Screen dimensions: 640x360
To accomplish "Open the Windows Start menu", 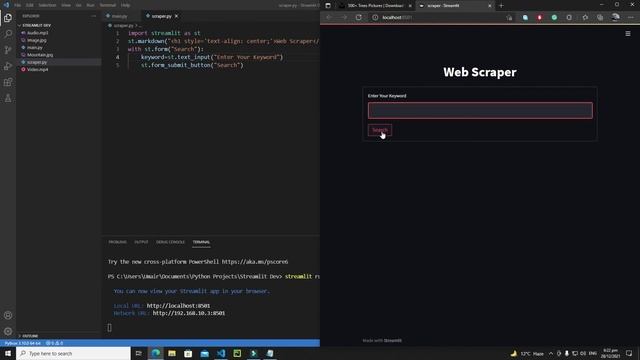I will point(8,353).
